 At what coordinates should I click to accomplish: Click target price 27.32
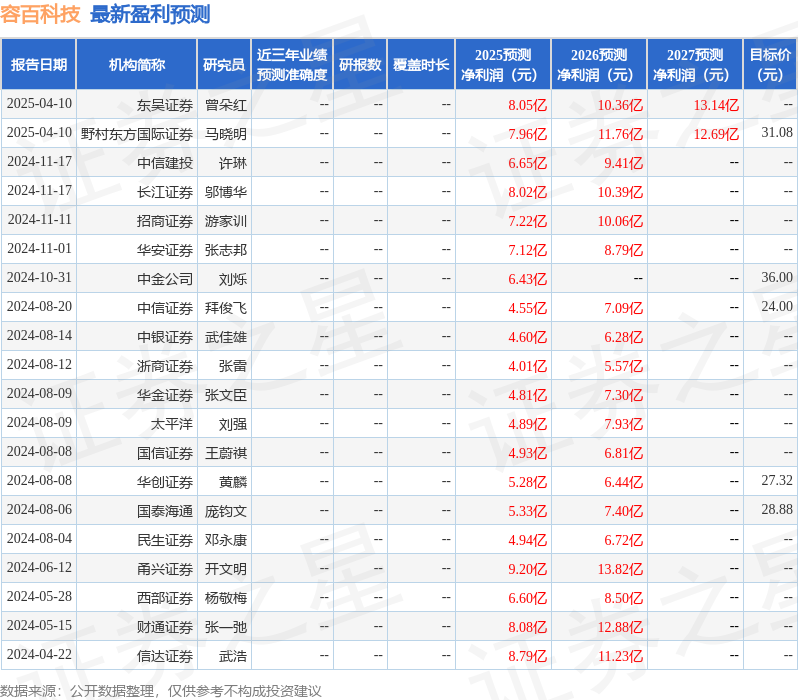(x=777, y=481)
